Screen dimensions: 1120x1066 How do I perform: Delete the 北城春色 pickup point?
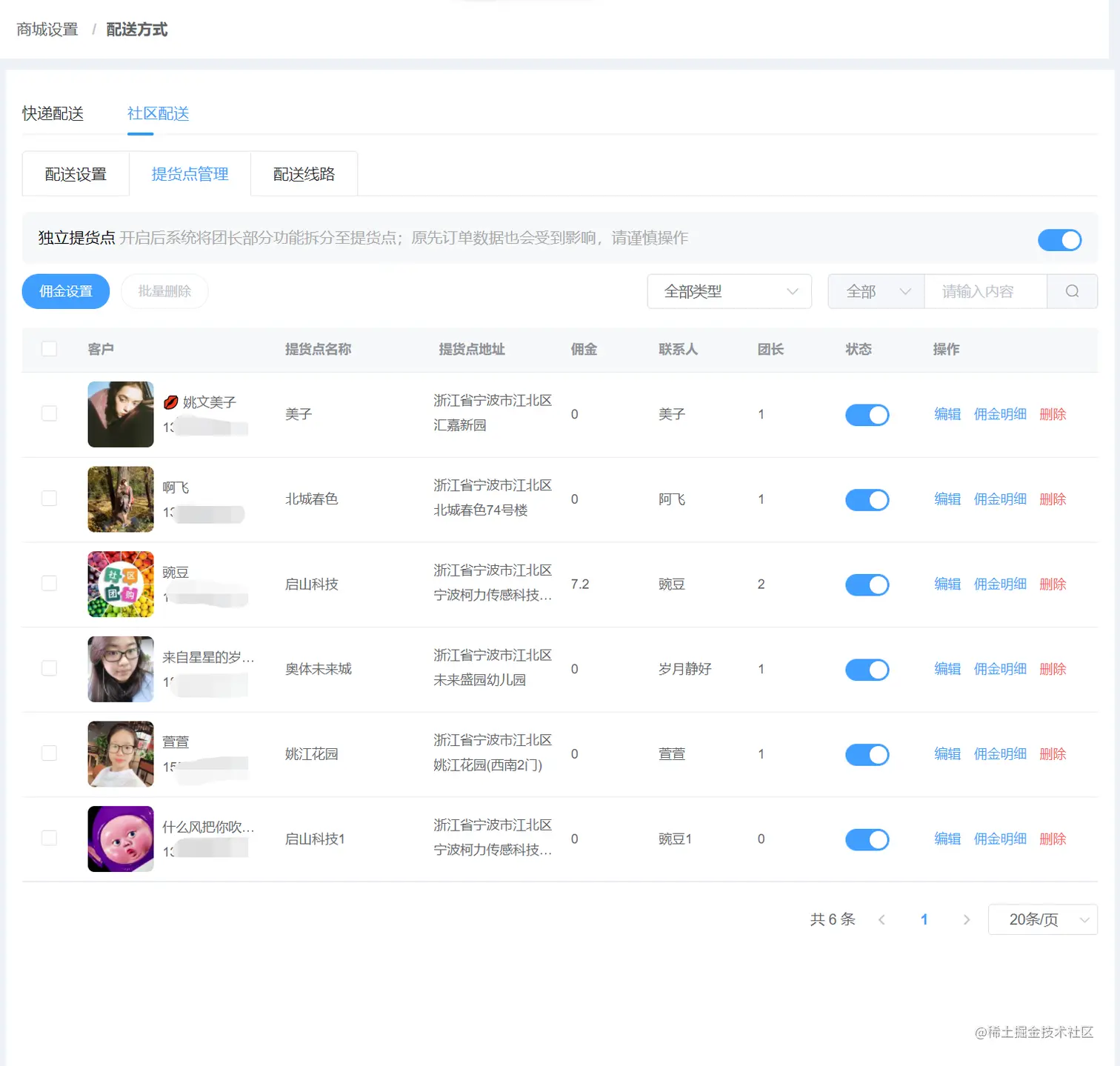pyautogui.click(x=1053, y=499)
